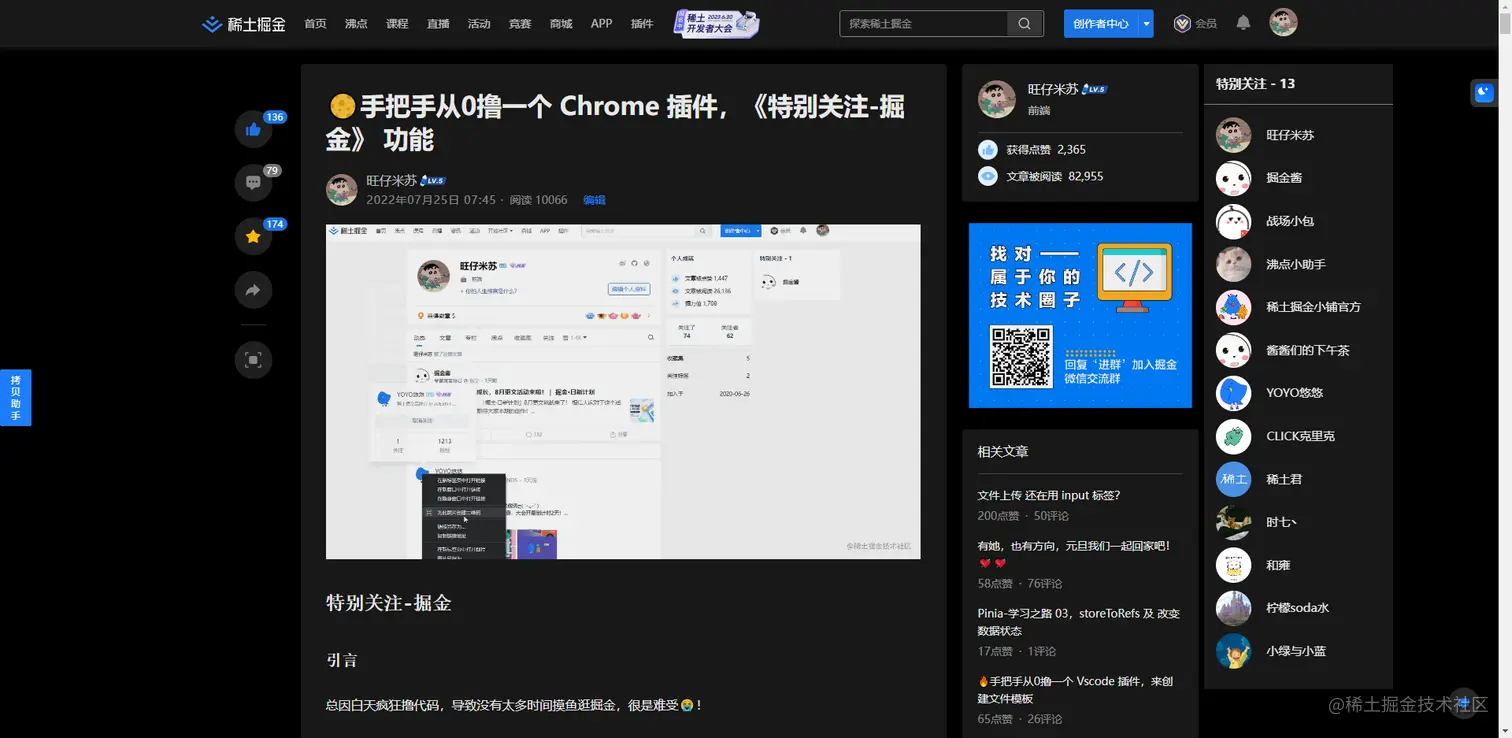Open the 稀土开发者大会 banner
1512x738 pixels.
click(x=716, y=24)
